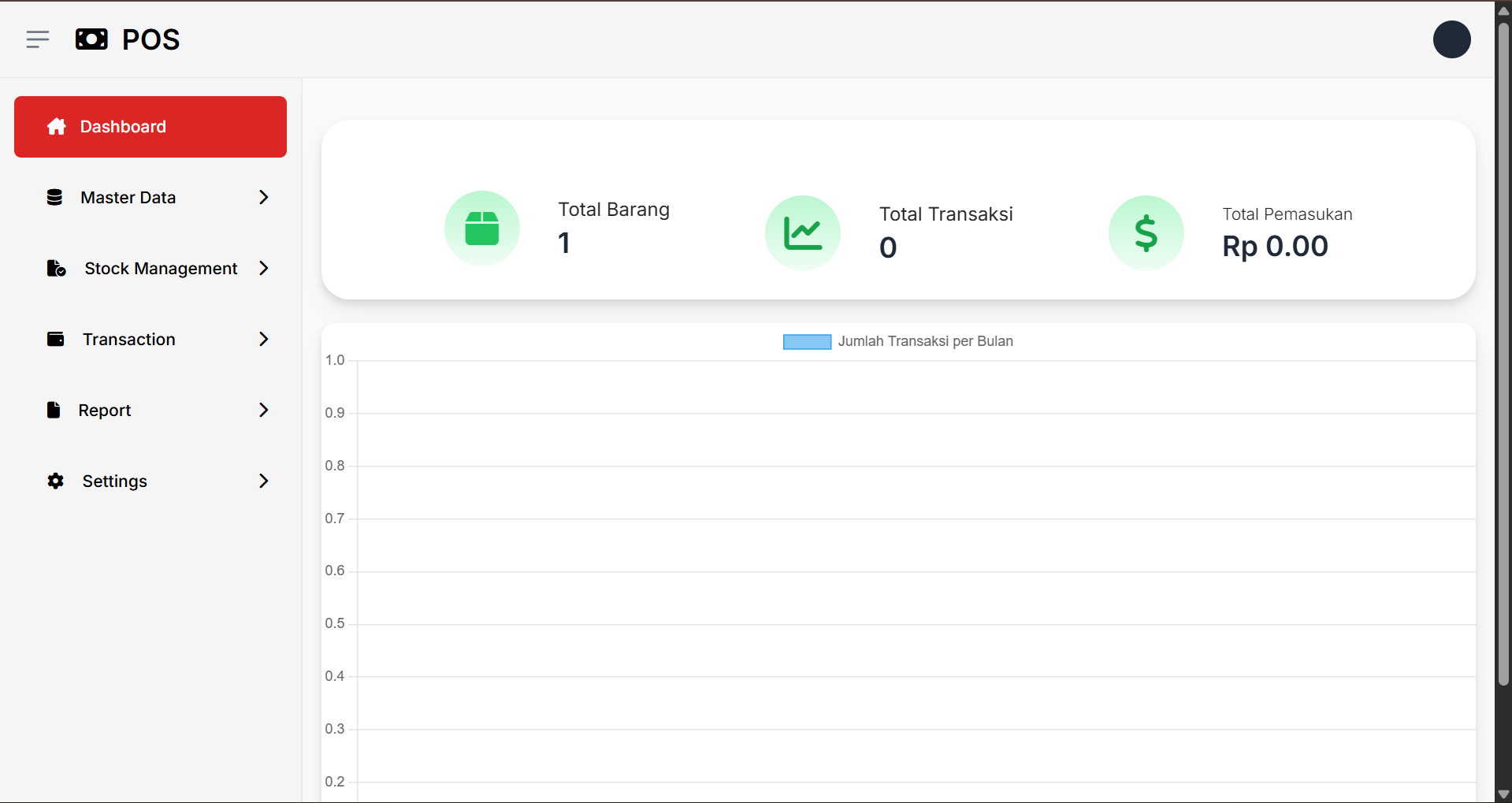The width and height of the screenshot is (1512, 803).
Task: Expand the Report submenu arrow
Action: tap(264, 411)
